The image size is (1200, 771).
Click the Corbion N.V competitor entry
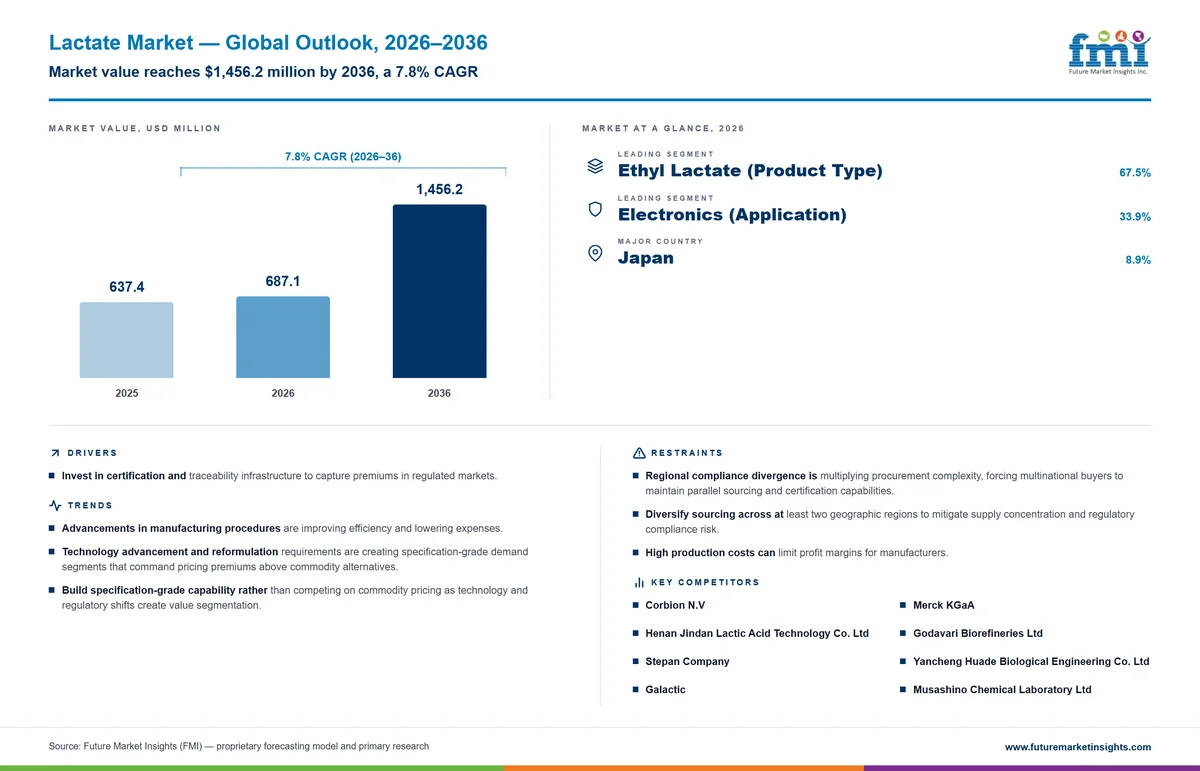675,605
